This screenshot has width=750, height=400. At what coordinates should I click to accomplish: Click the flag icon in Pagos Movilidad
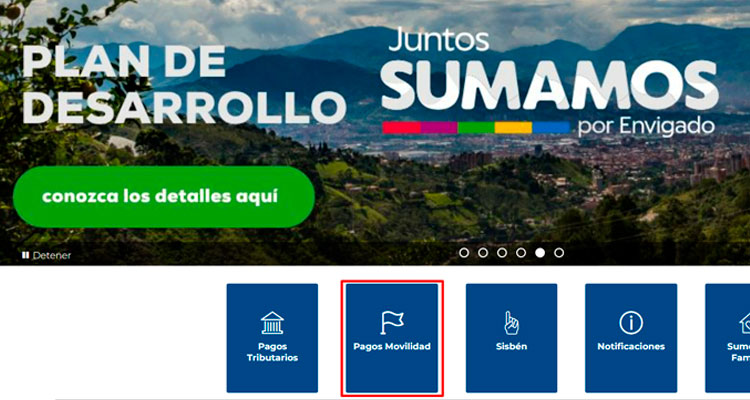(x=392, y=322)
